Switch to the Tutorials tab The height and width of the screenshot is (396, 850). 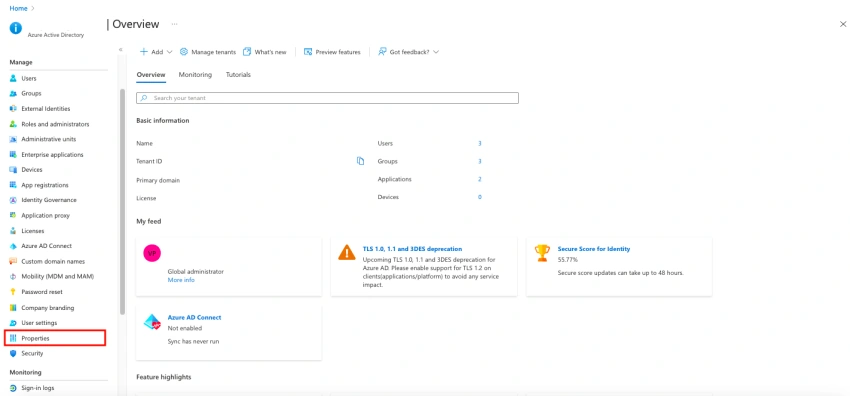239,75
